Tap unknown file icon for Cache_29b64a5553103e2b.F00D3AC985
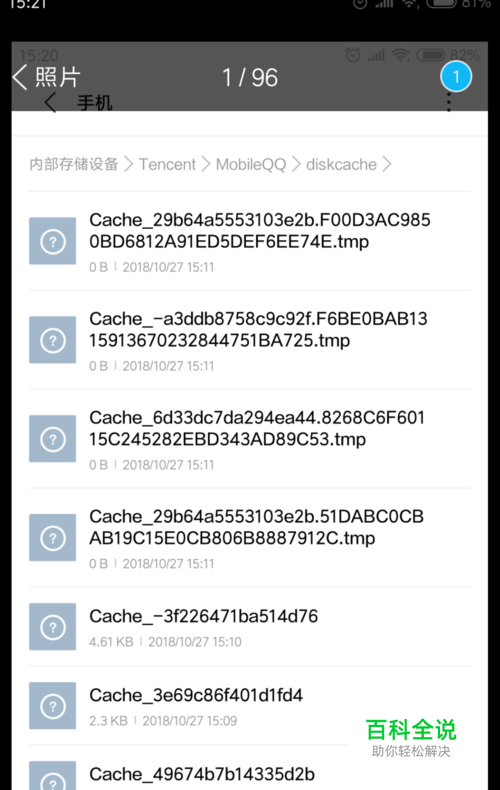 pos(52,241)
